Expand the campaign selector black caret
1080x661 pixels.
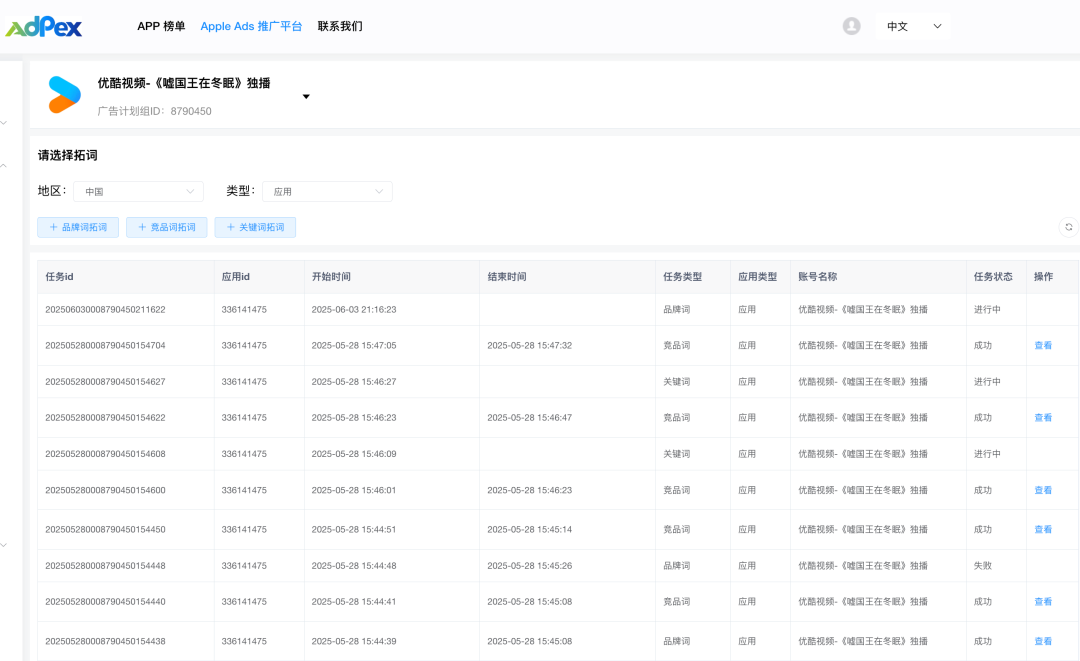(306, 97)
